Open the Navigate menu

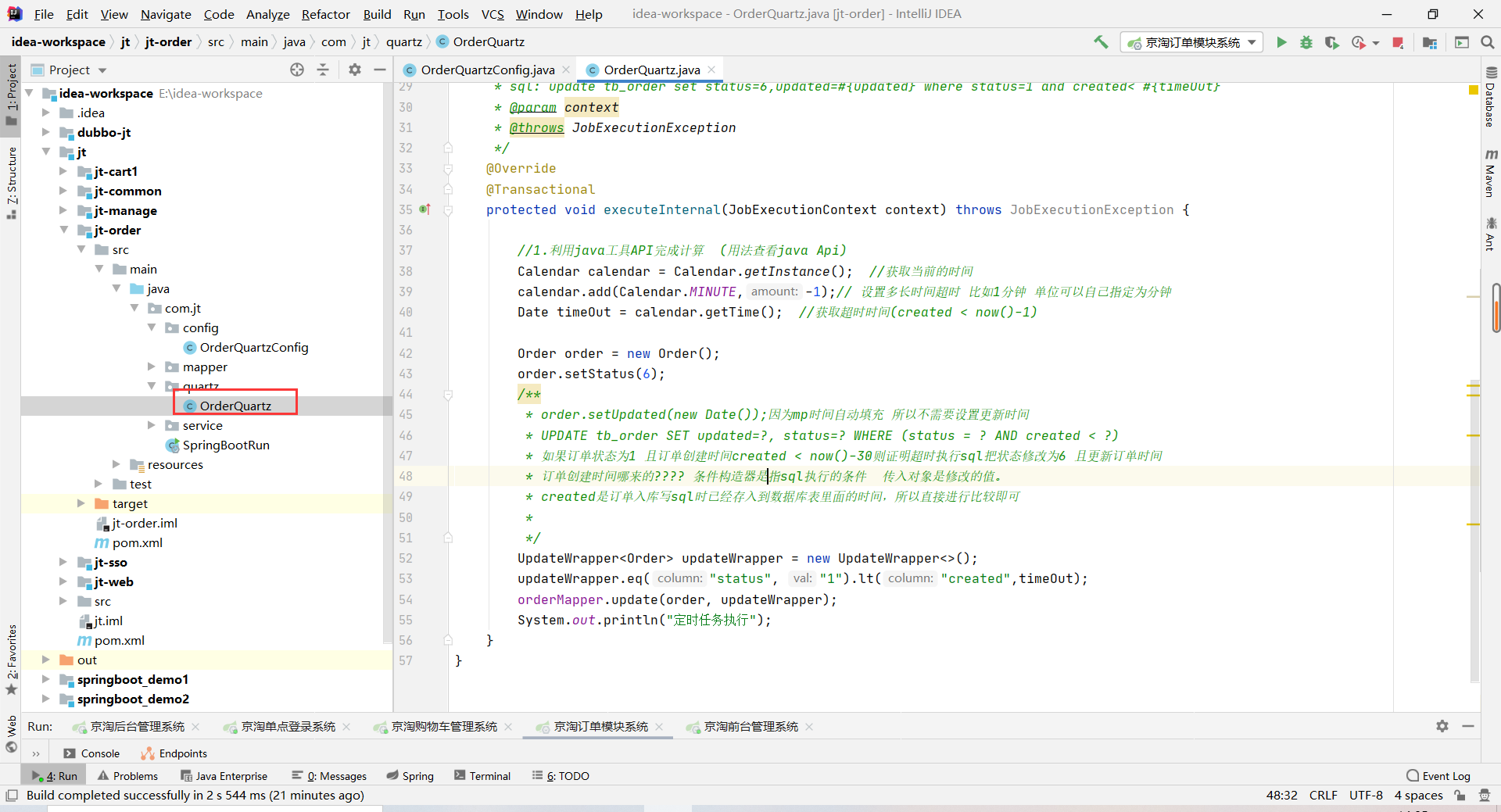[166, 14]
